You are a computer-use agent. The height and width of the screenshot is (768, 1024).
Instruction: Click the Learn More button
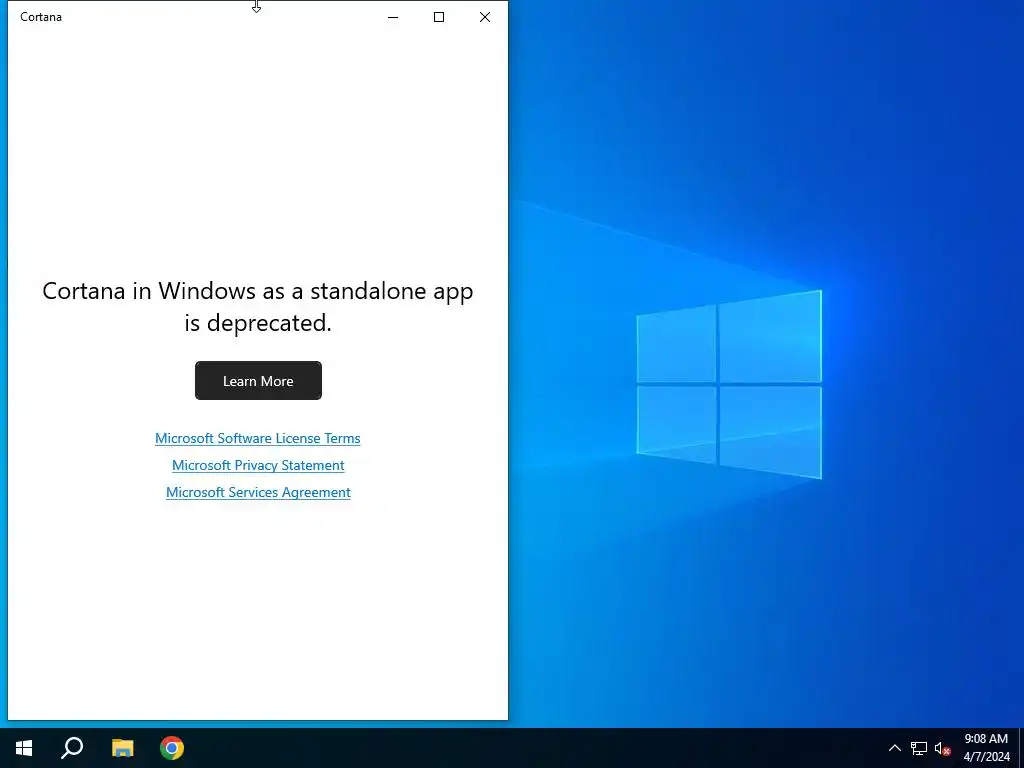[258, 380]
